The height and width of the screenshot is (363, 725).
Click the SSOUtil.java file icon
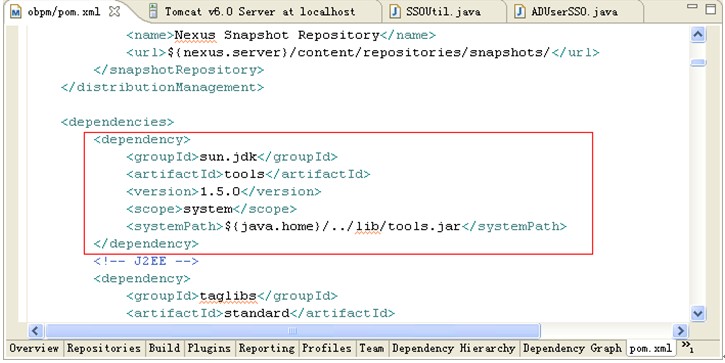coord(396,12)
